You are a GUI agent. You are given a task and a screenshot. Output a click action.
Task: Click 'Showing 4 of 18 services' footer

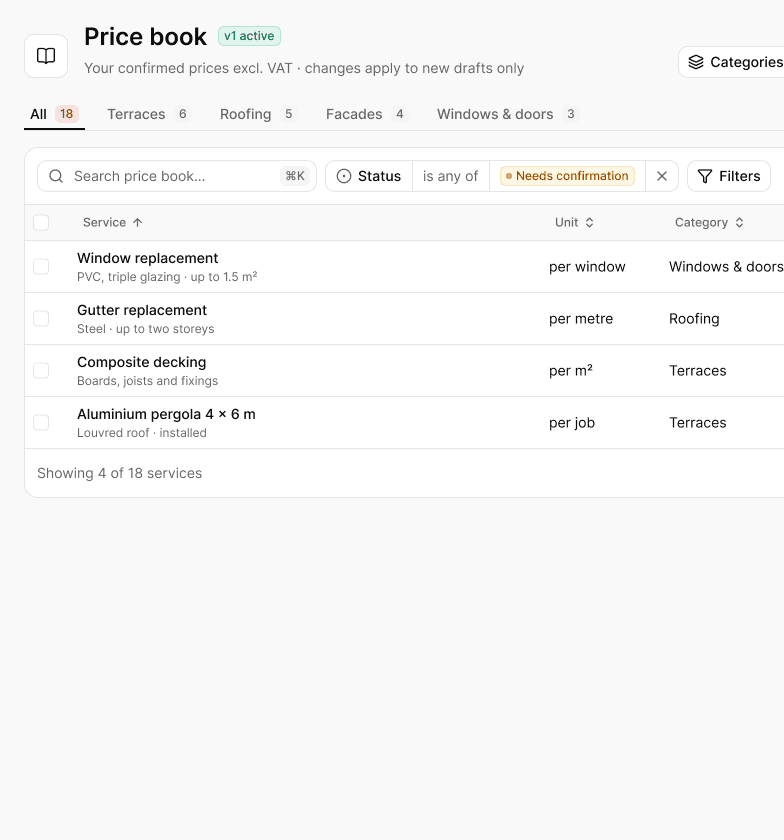[x=120, y=474]
